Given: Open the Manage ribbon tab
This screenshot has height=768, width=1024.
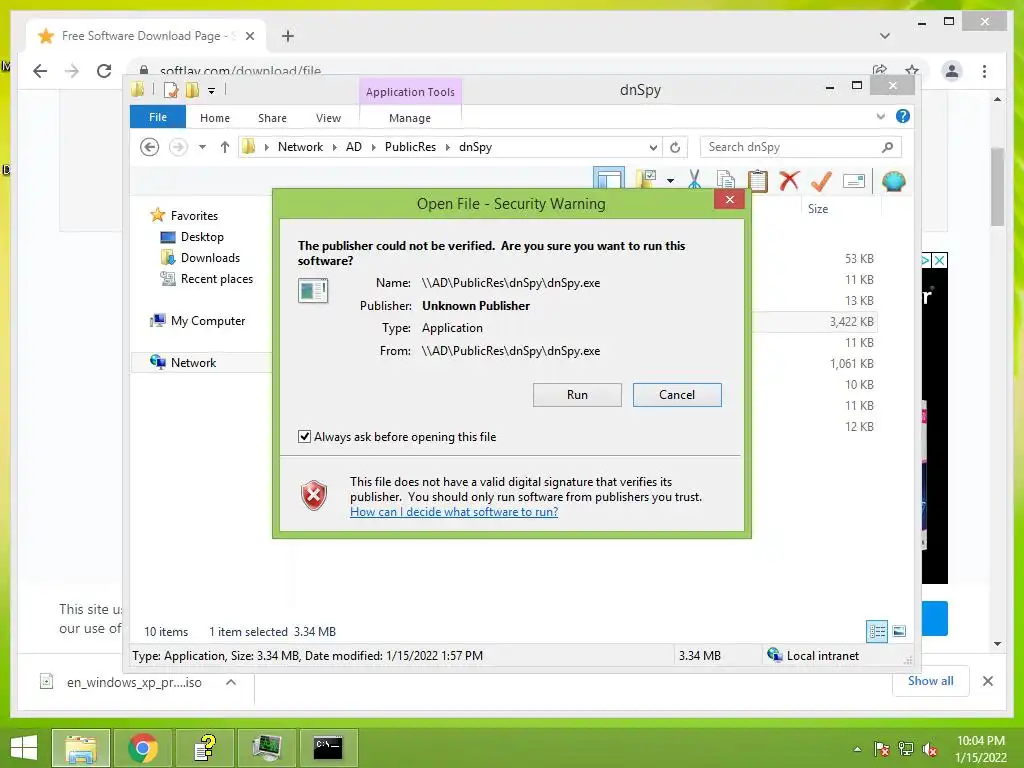Looking at the screenshot, I should (x=410, y=118).
